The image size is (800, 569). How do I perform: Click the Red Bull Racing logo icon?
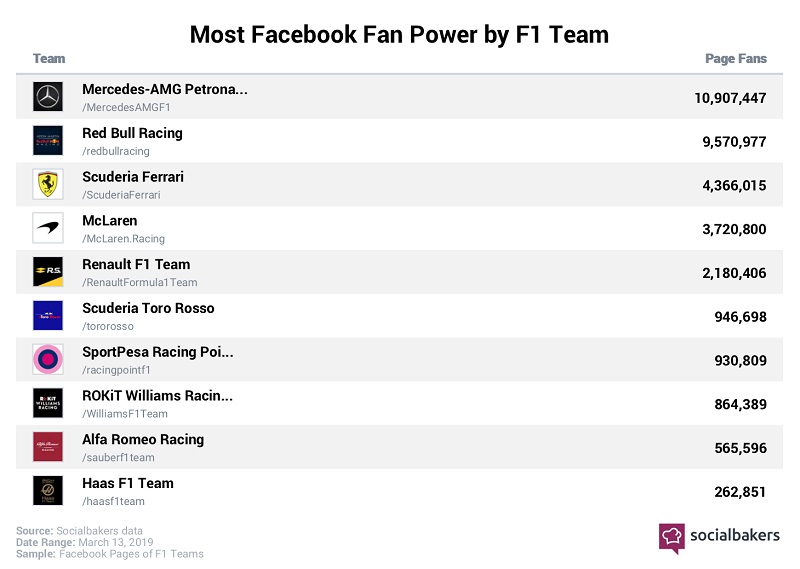click(x=48, y=140)
